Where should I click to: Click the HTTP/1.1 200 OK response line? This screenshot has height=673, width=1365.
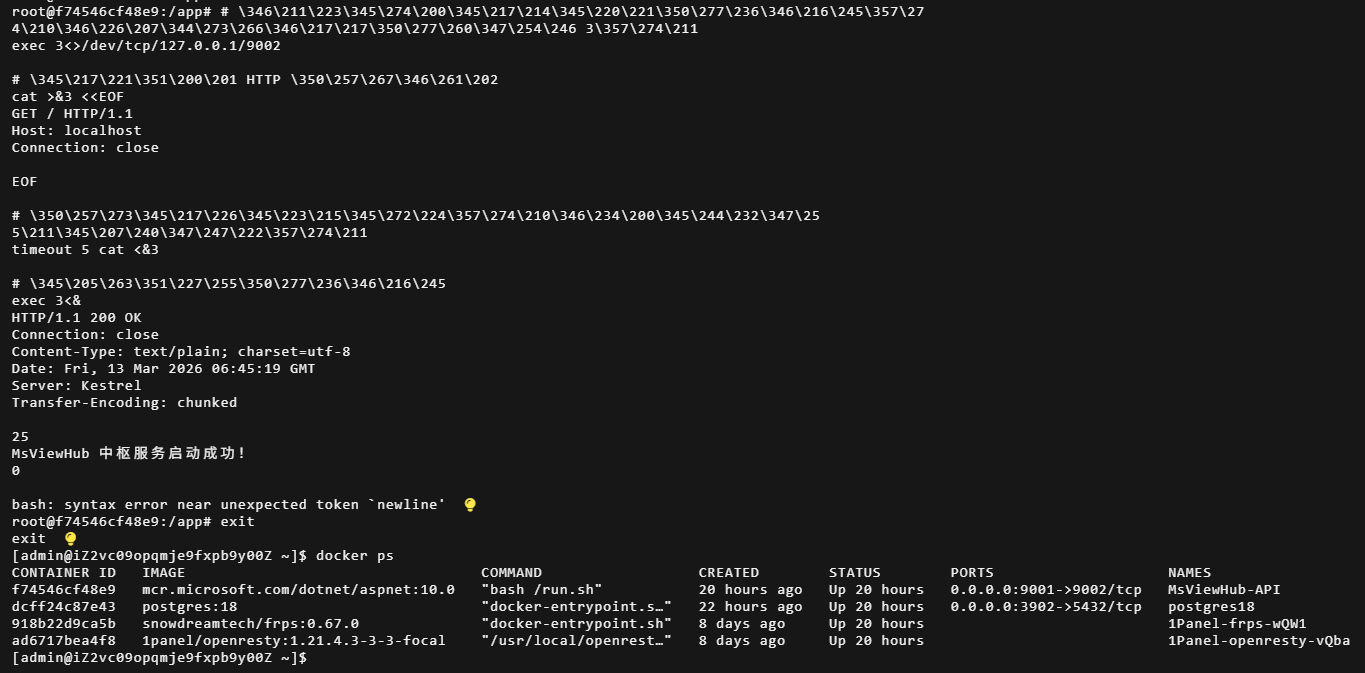point(76,318)
